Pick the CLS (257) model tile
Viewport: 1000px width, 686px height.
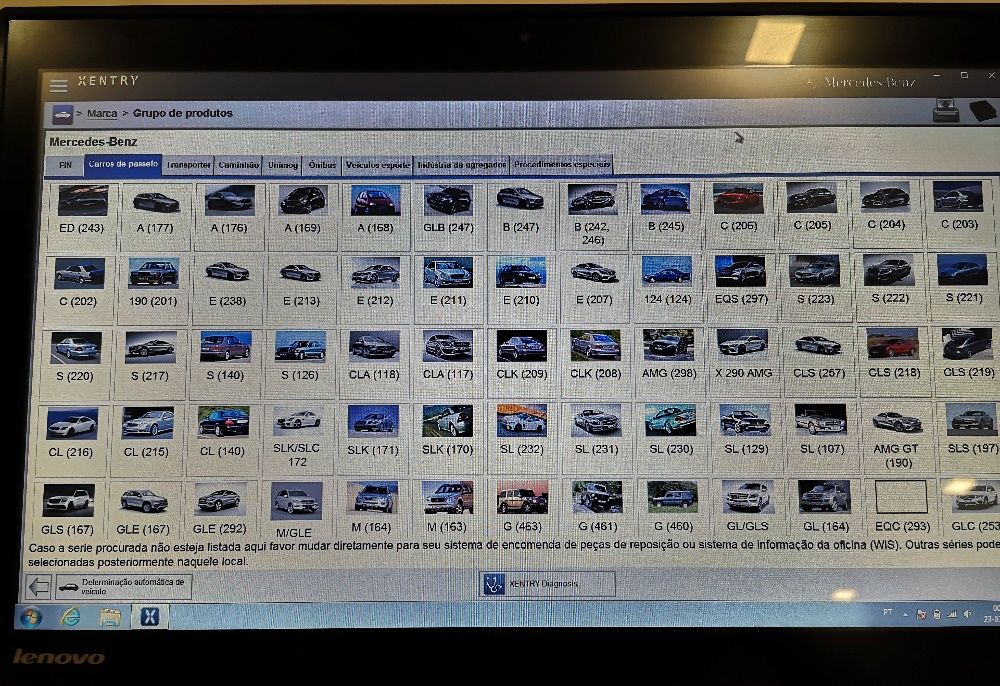click(x=818, y=361)
